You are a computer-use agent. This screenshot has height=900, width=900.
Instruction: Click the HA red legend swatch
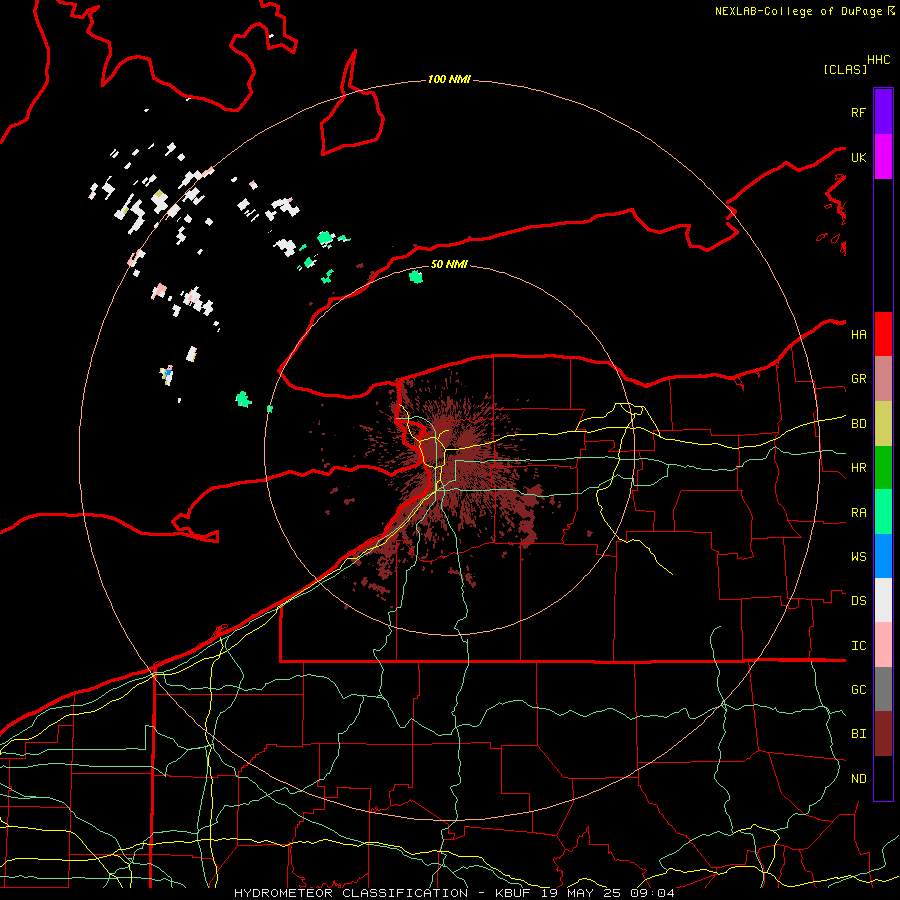point(883,334)
